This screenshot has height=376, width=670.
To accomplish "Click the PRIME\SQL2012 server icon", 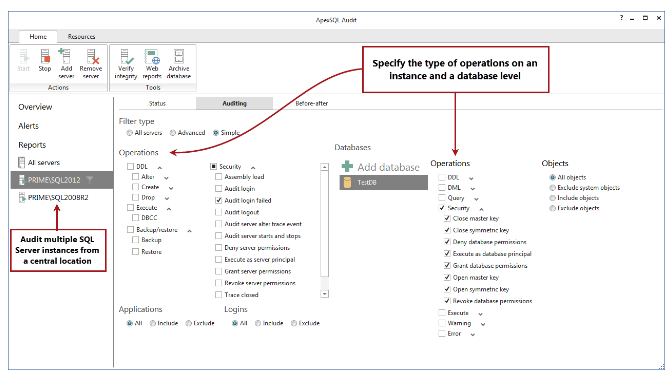I will pos(22,180).
